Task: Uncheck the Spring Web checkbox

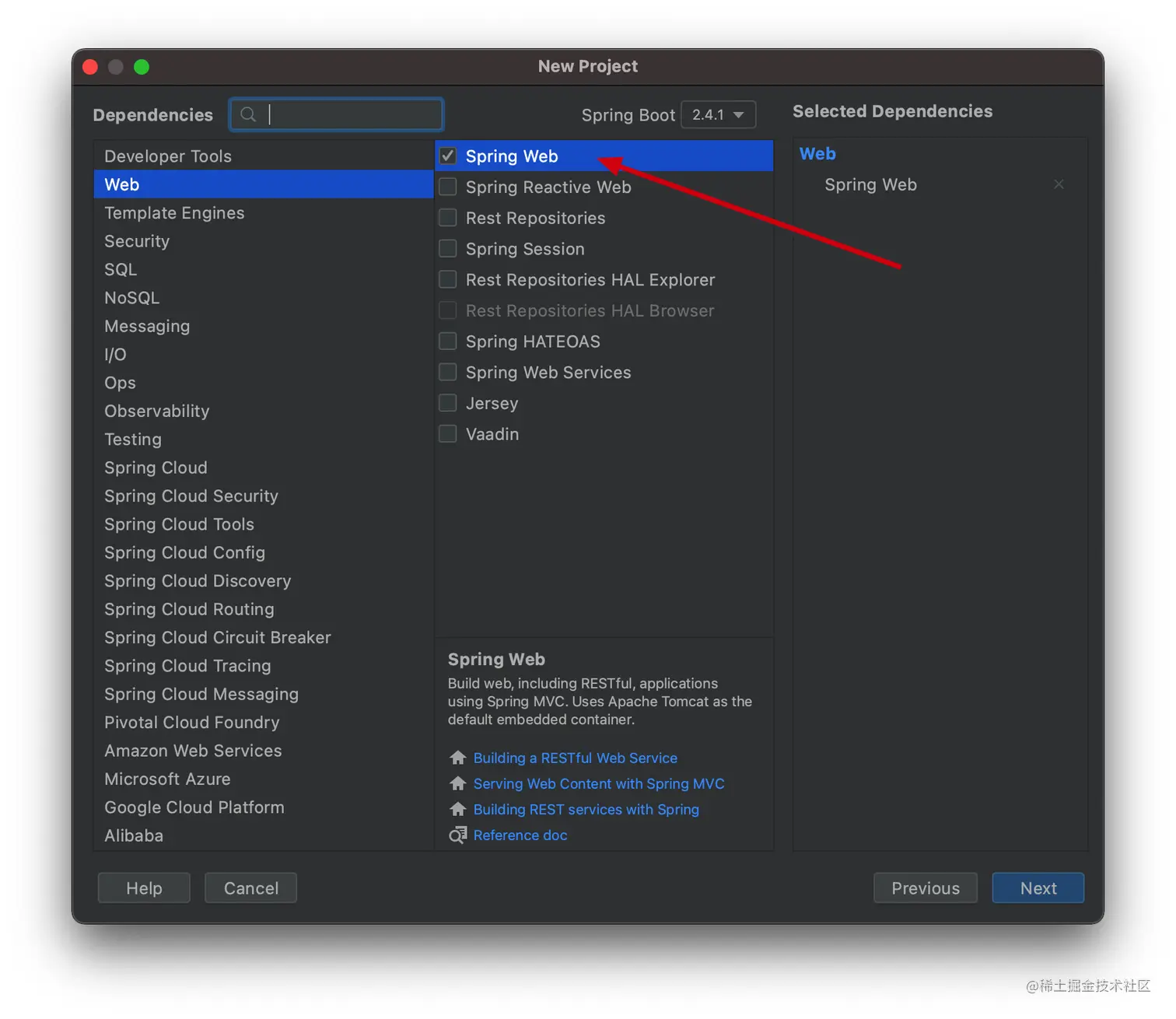Action: [448, 156]
